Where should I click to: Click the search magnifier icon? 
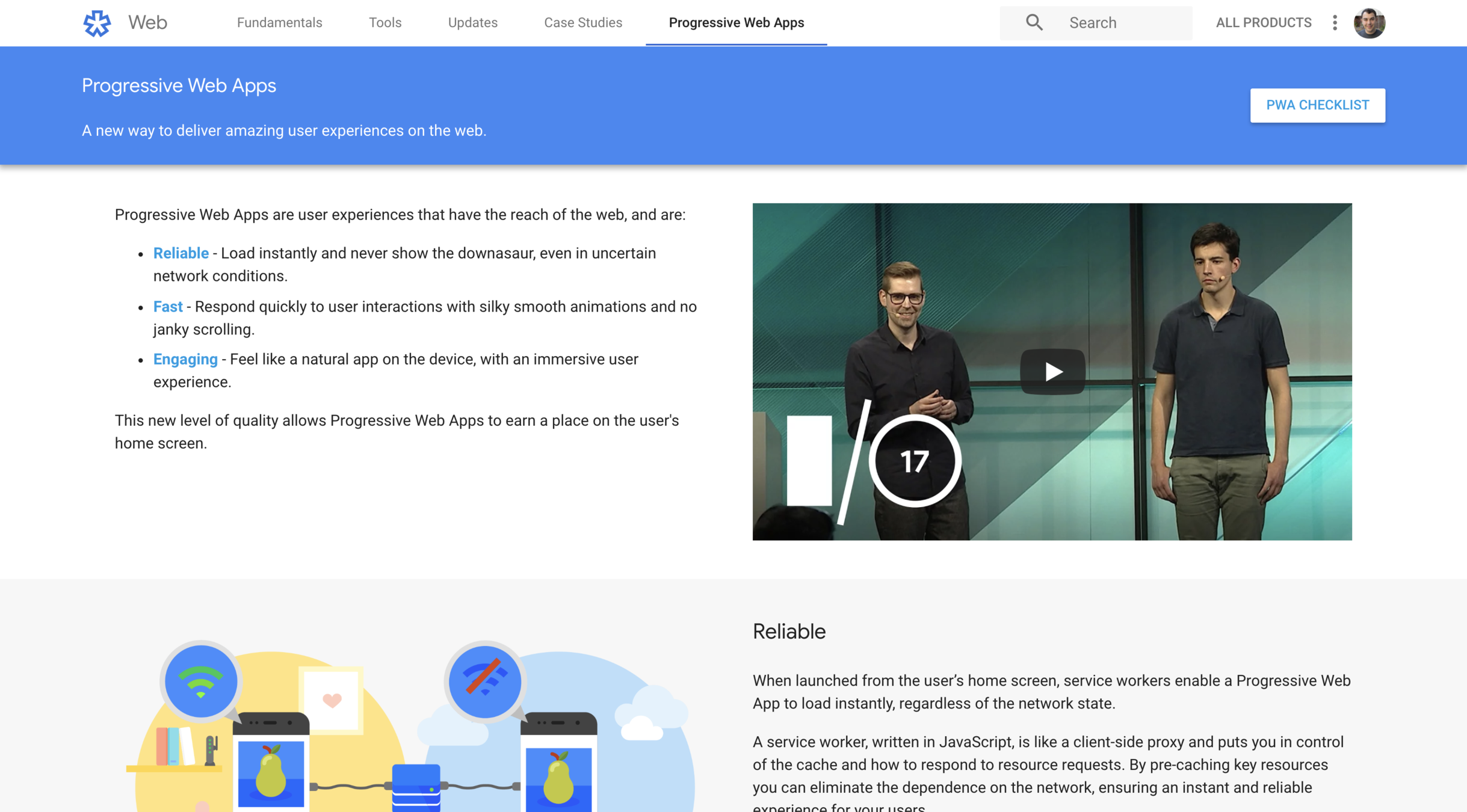pyautogui.click(x=1034, y=23)
